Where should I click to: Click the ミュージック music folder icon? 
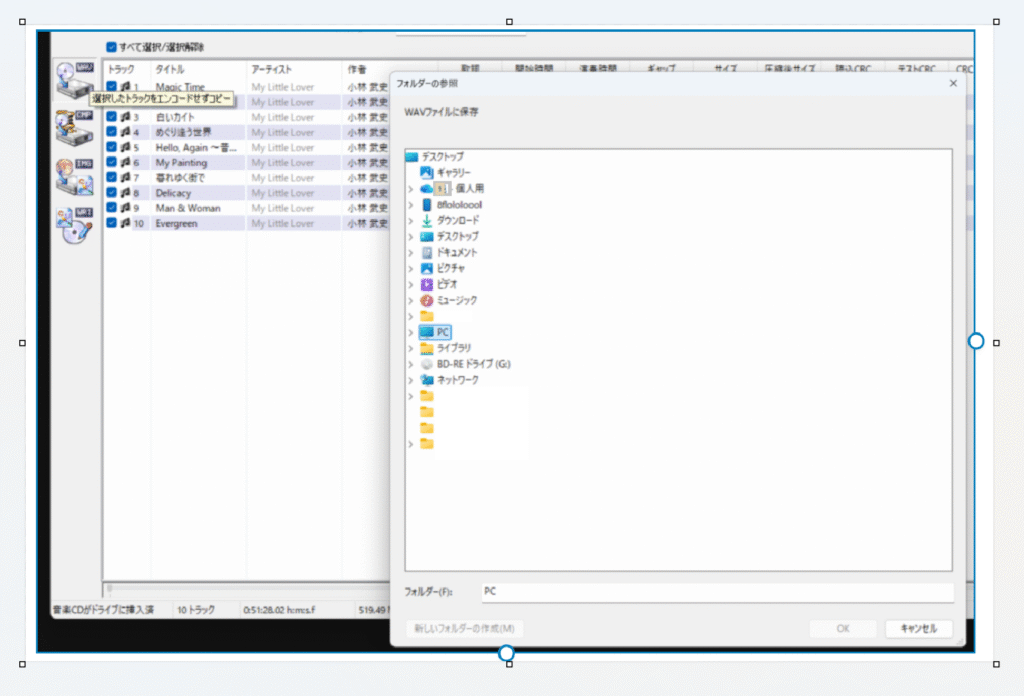click(427, 300)
